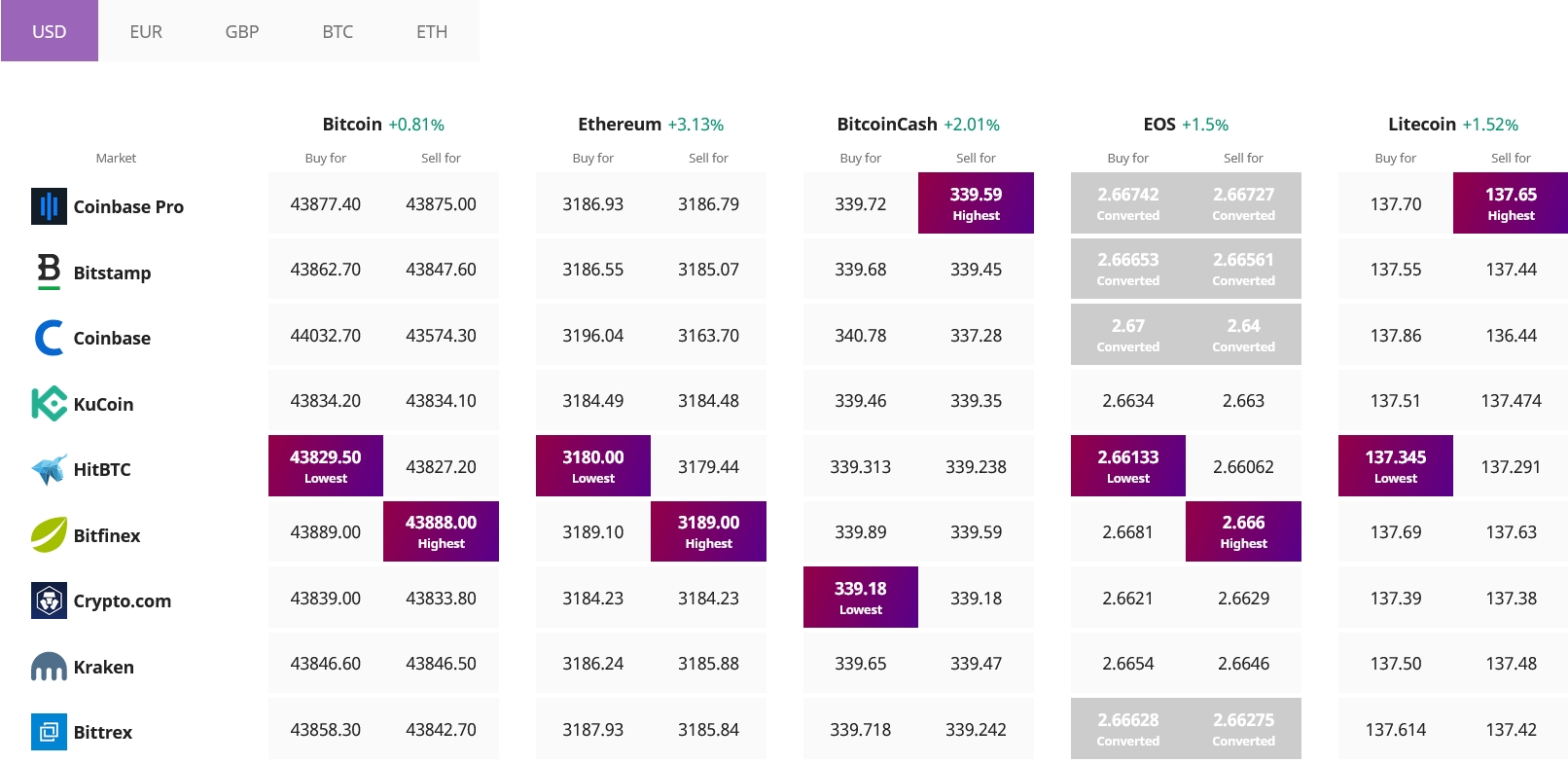Click Litecoin lowest price 137.345

1396,466
